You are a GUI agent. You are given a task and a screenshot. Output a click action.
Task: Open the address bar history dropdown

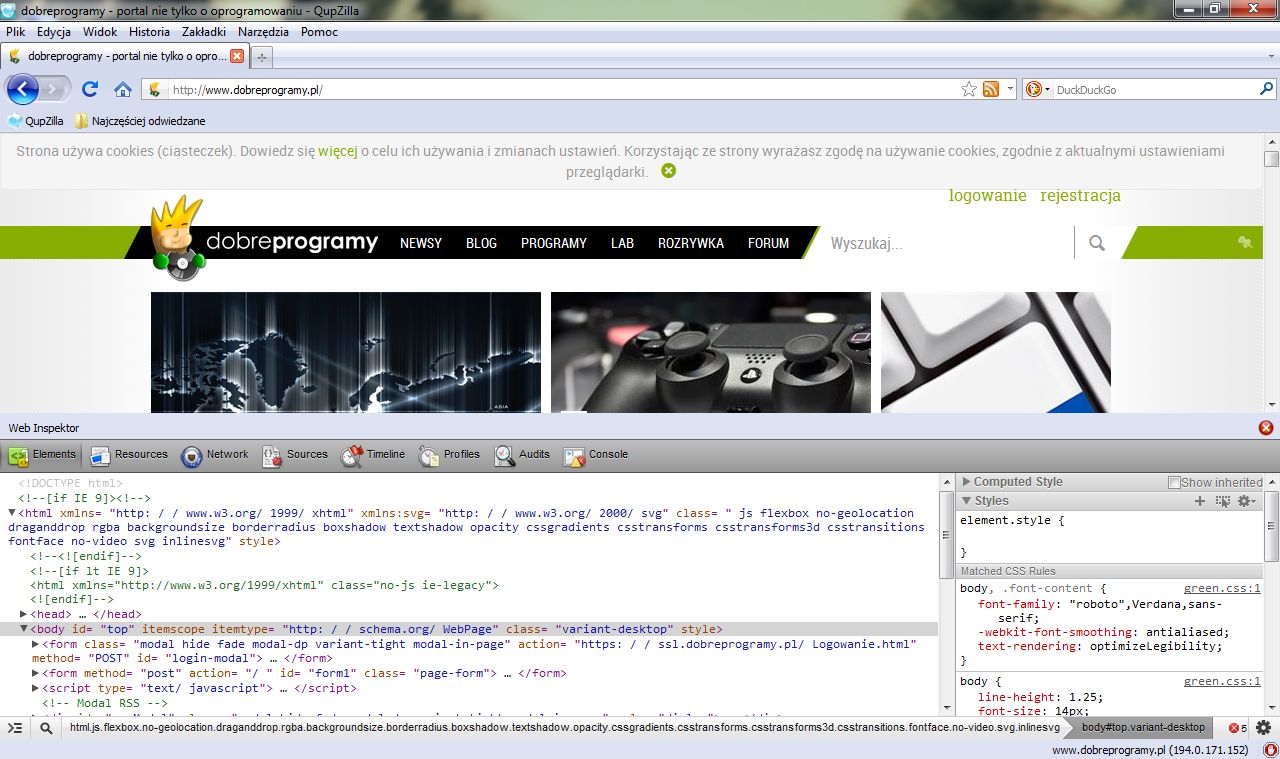[x=1010, y=90]
